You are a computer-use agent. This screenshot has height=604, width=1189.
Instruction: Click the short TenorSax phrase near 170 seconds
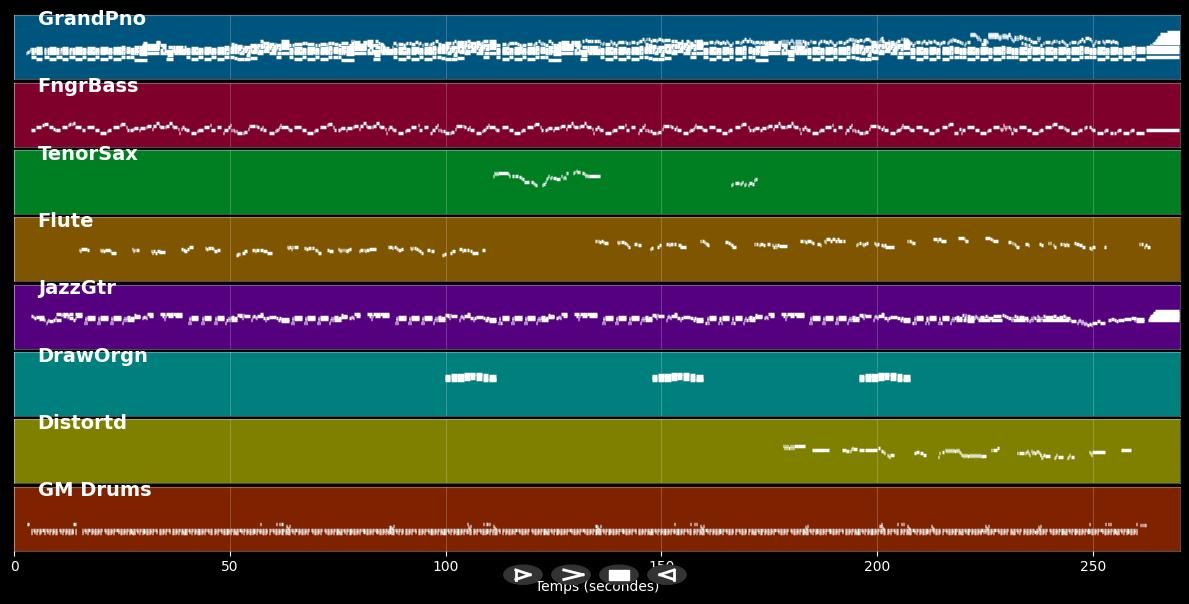coord(744,183)
